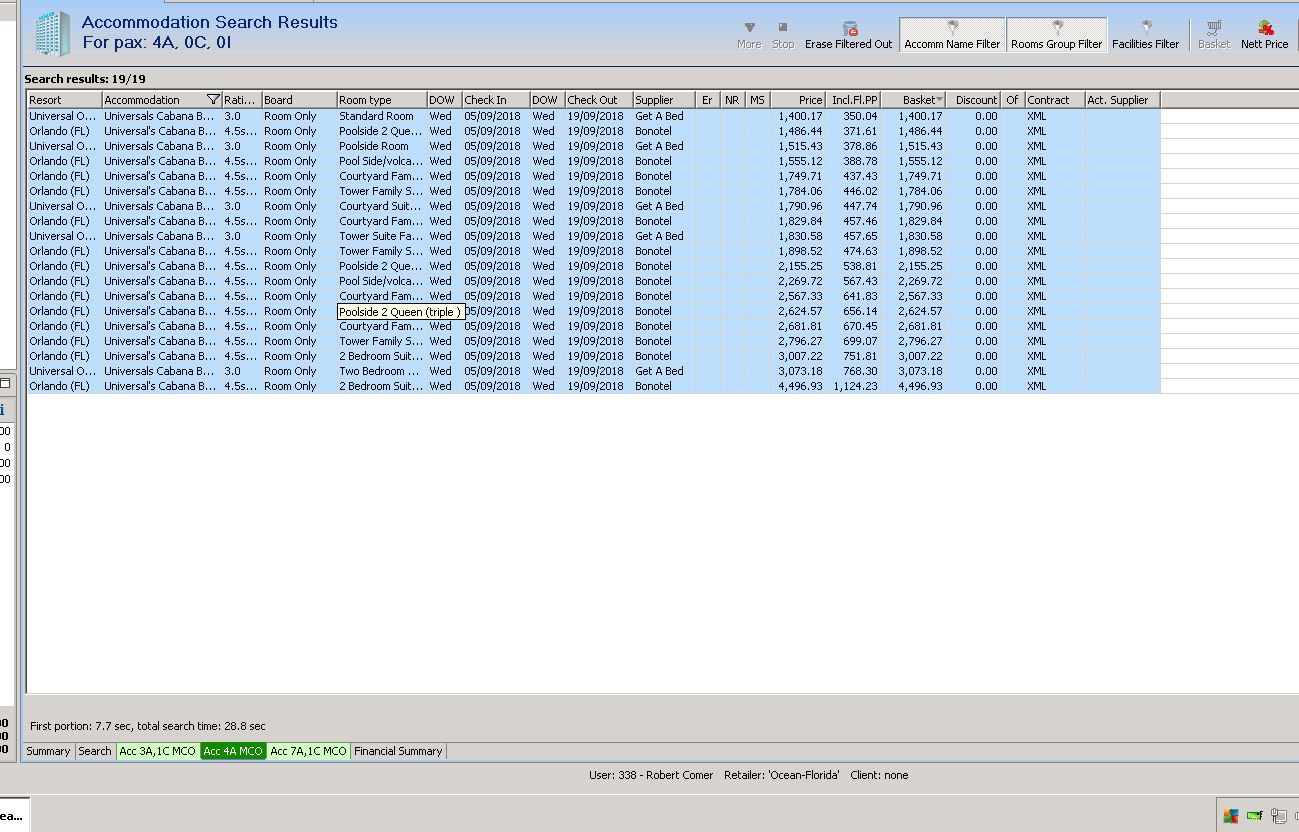This screenshot has height=832, width=1299.
Task: Click the price cell 2,796.27
Action: pyautogui.click(x=800, y=341)
